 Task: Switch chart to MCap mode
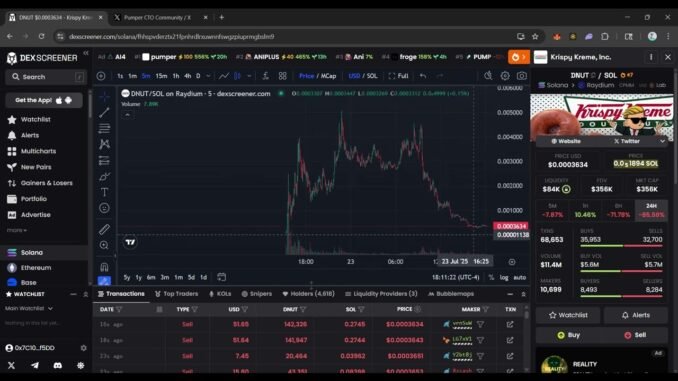329,76
